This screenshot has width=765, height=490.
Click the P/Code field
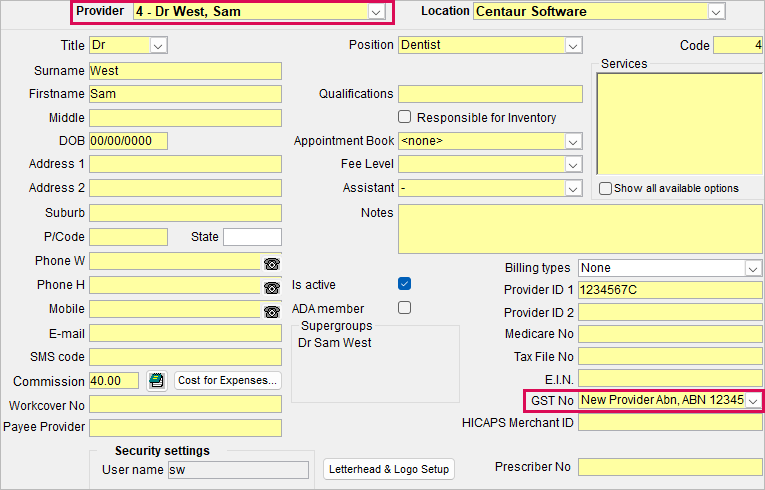tap(128, 237)
